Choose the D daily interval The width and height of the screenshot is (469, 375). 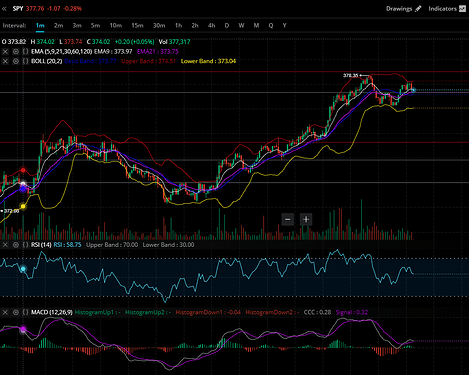click(x=227, y=25)
